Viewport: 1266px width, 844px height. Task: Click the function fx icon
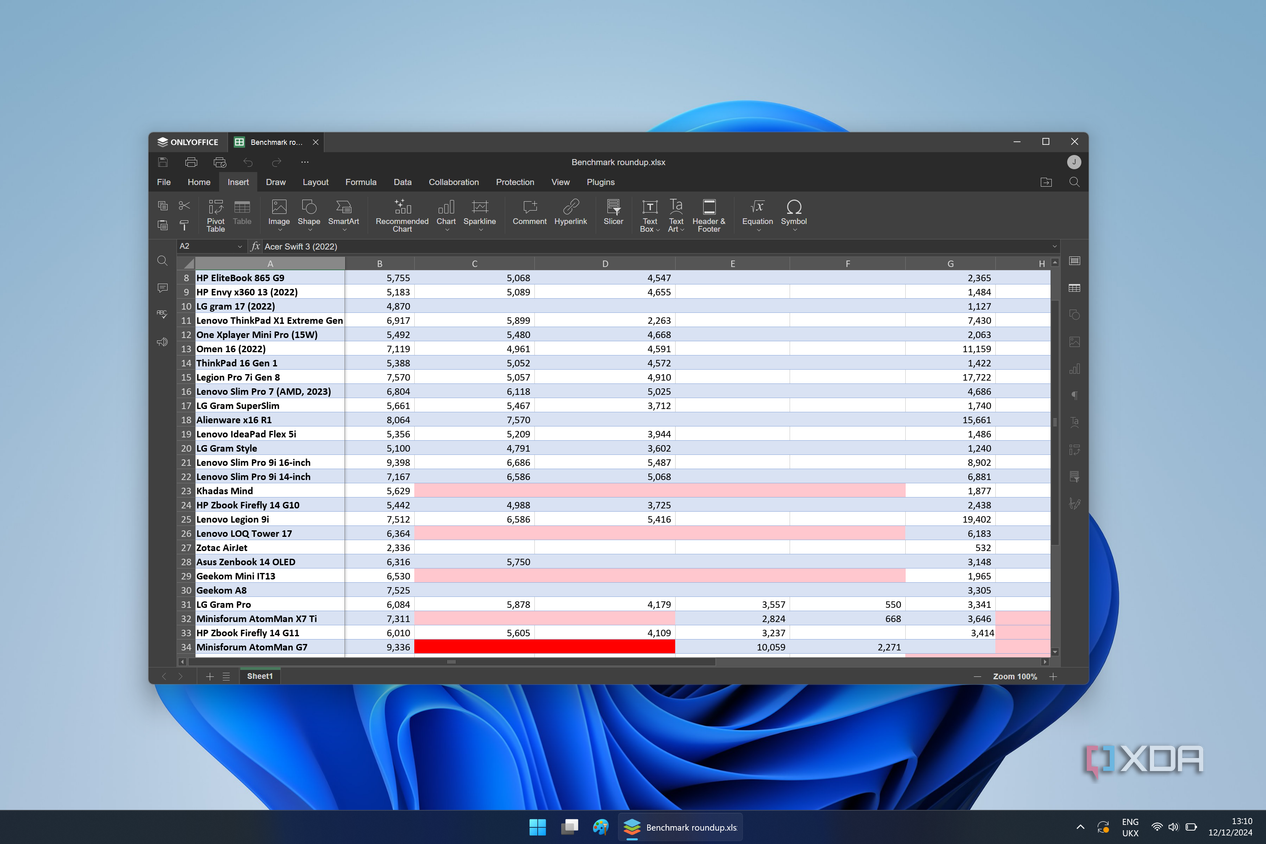pyautogui.click(x=256, y=246)
